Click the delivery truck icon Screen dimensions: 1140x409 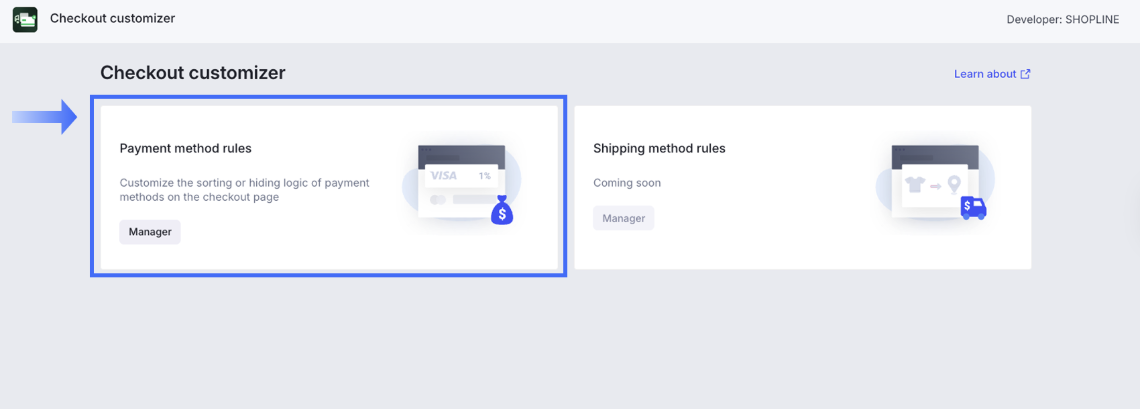coord(973,208)
